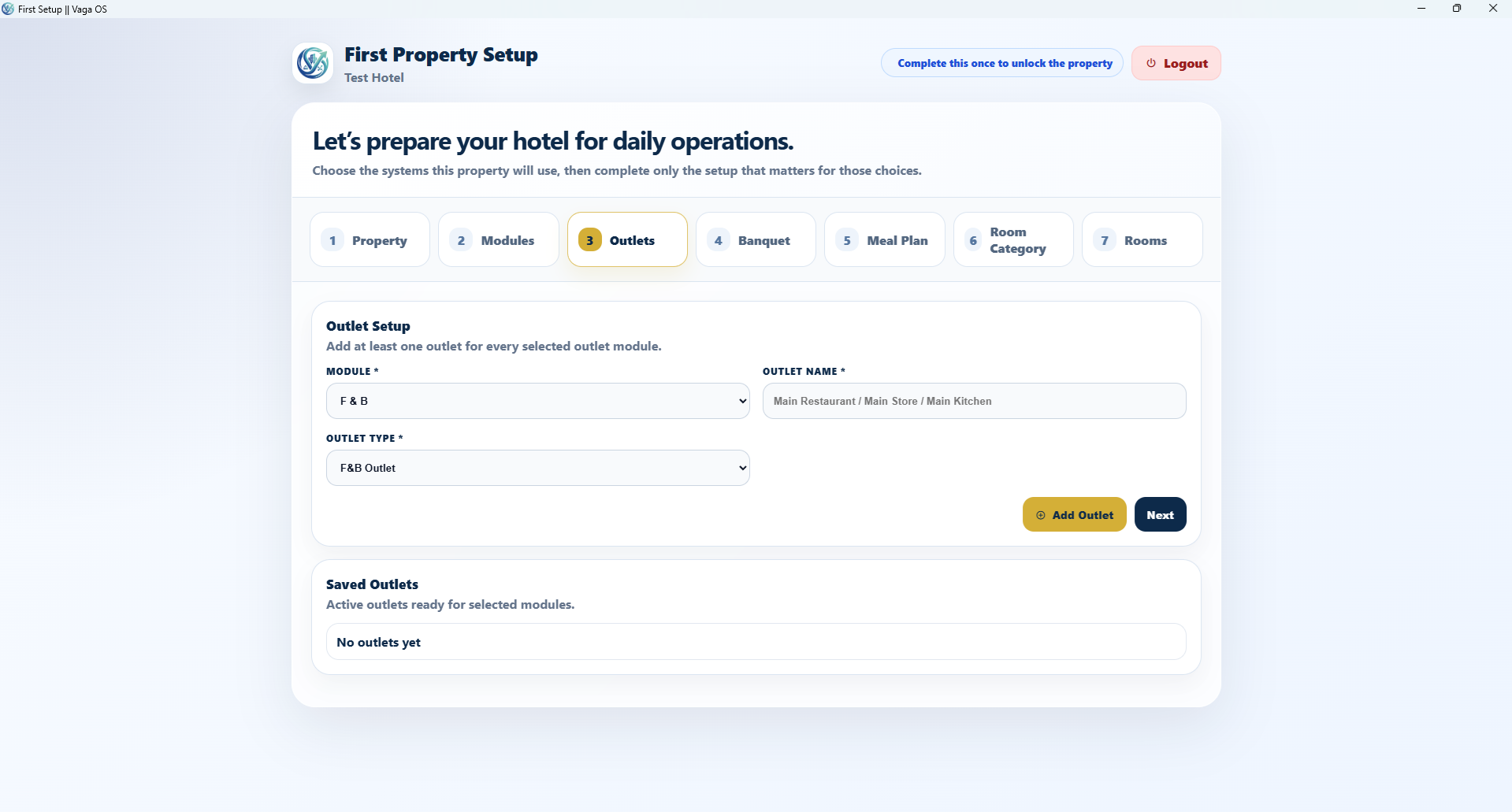Open the Module dropdown showing F & B
This screenshot has width=1512, height=812.
[x=538, y=401]
